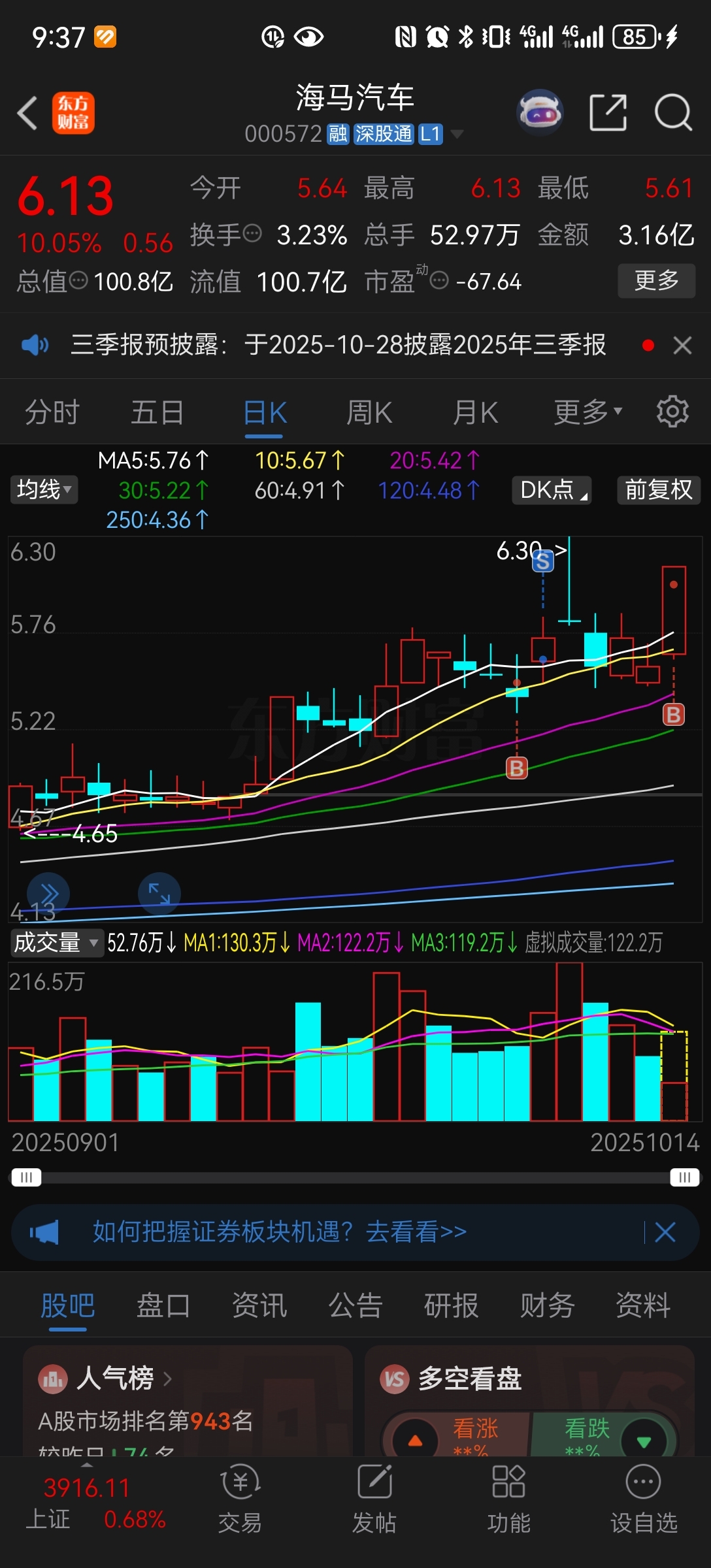711x1568 pixels.
Task: Open the 盘口 tab
Action: tap(163, 1306)
